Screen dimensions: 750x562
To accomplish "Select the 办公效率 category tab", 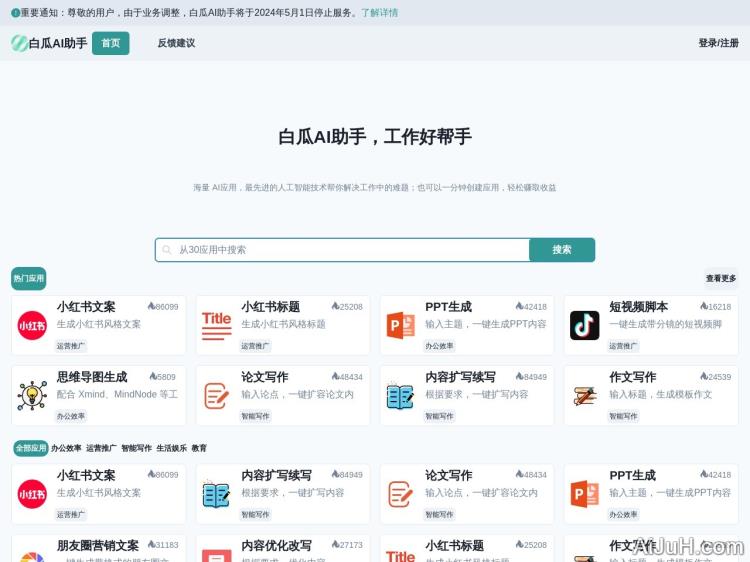I will click(66, 448).
